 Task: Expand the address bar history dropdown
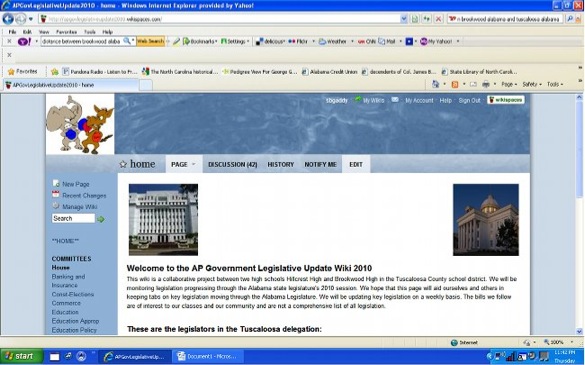(403, 19)
